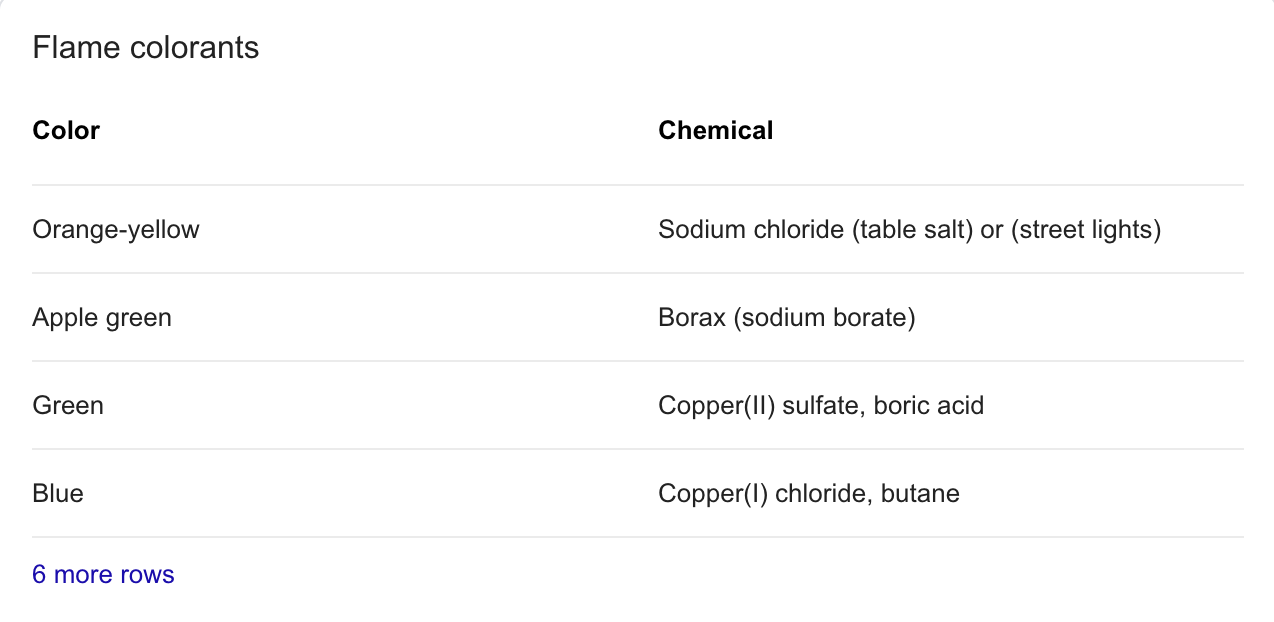
Task: Click the text "(street lights)"
Action: [x=1085, y=230]
